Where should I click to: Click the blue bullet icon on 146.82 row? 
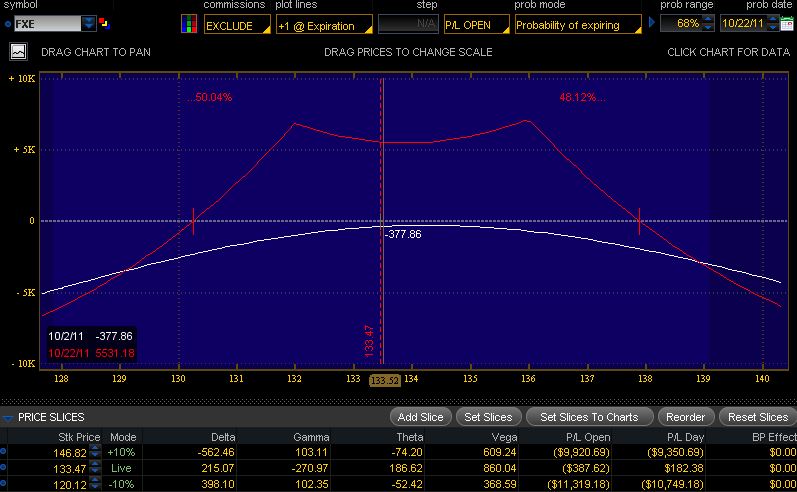coord(4,451)
